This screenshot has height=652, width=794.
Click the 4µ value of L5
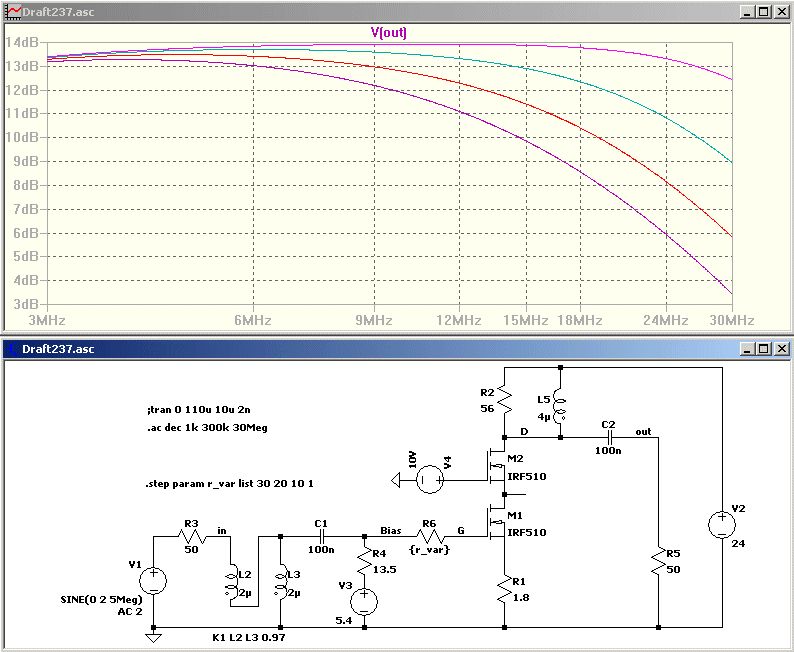(x=544, y=417)
